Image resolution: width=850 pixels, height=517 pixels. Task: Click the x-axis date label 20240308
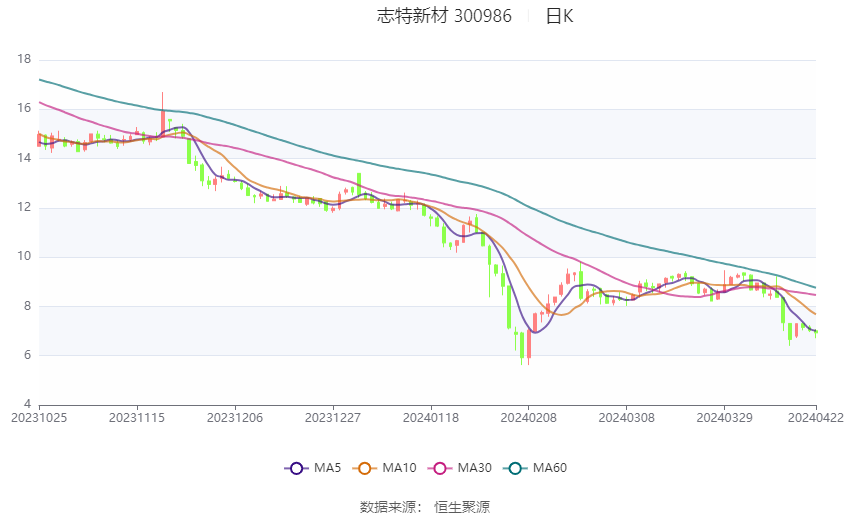(x=627, y=418)
